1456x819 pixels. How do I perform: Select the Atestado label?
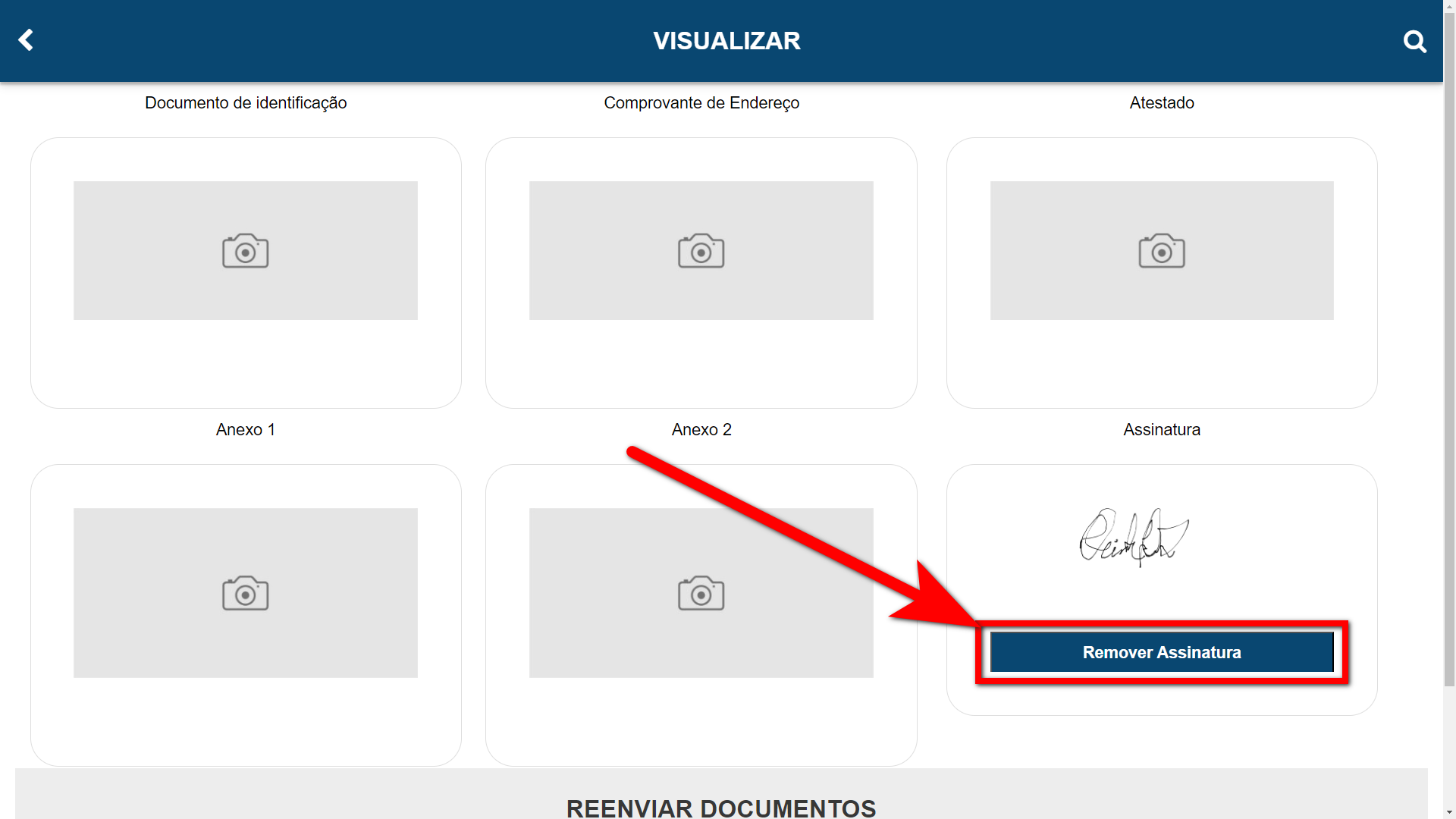tap(1161, 103)
